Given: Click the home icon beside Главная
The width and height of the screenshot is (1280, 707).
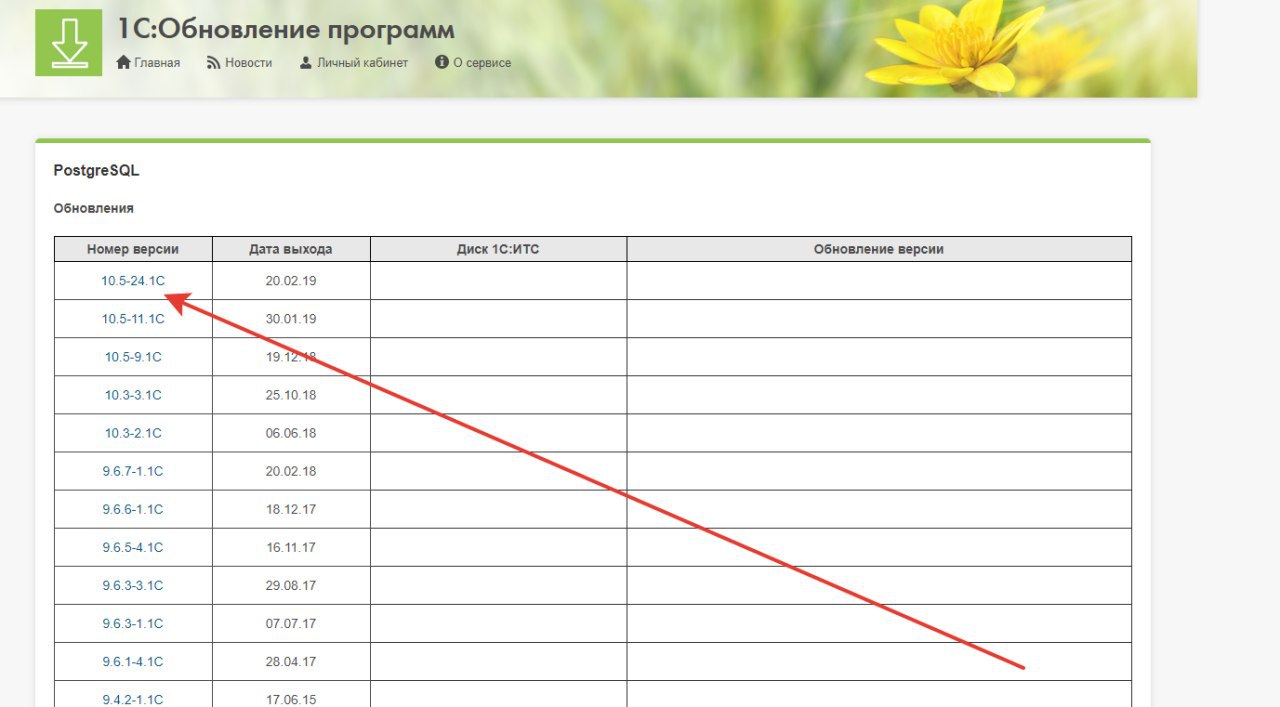Looking at the screenshot, I should [124, 62].
